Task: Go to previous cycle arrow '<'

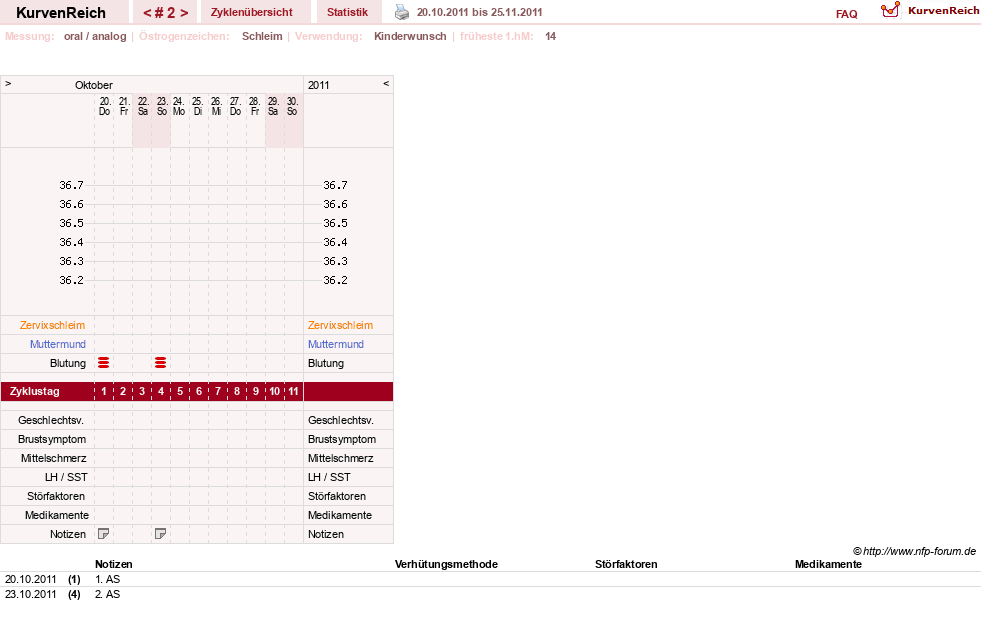Action: point(148,13)
